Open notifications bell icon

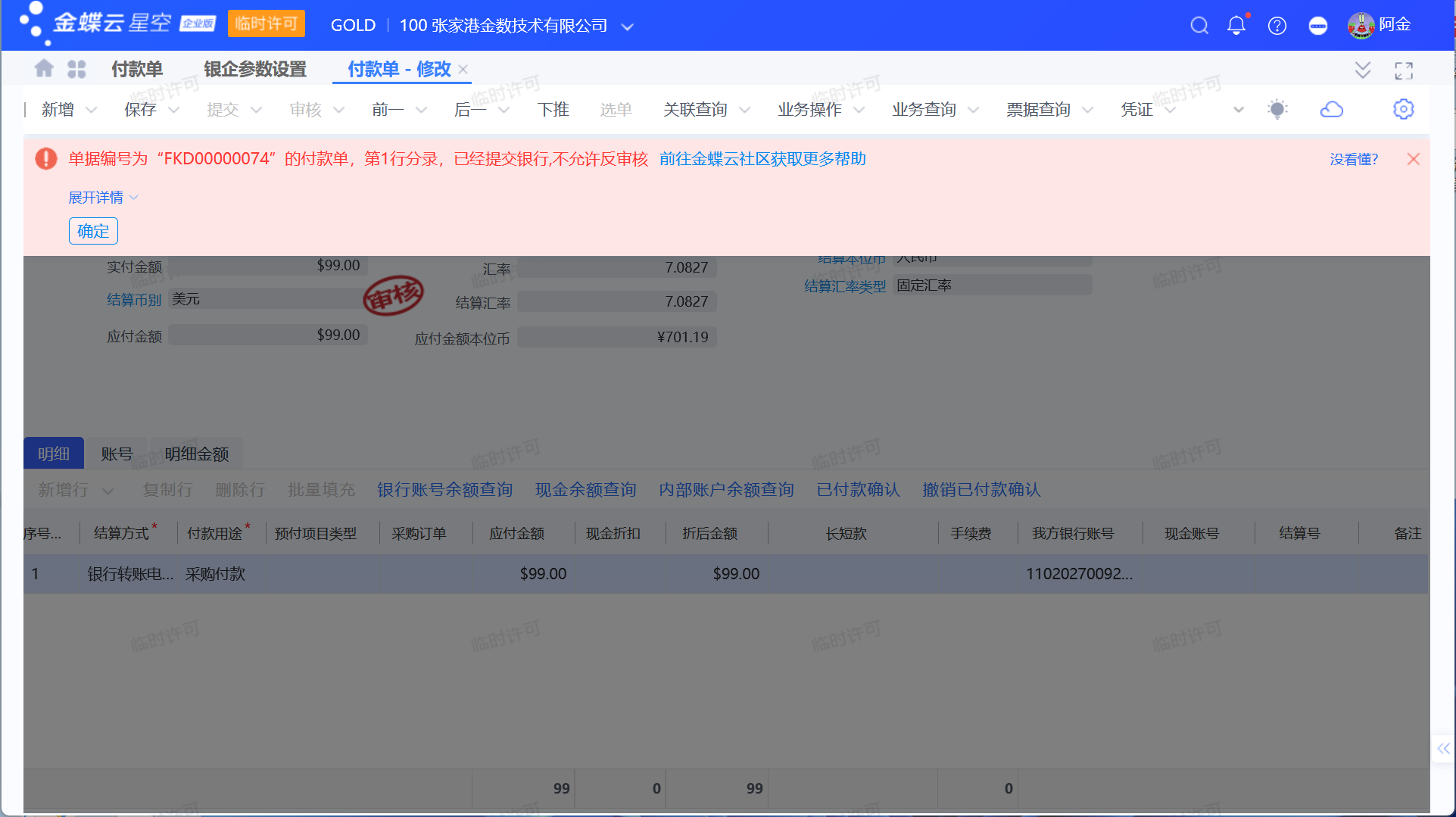1236,25
